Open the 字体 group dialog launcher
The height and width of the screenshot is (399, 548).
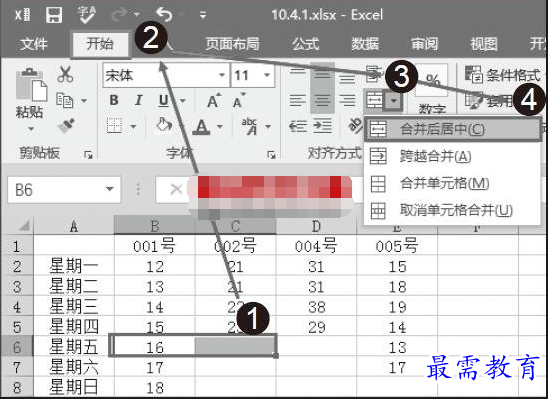click(271, 154)
